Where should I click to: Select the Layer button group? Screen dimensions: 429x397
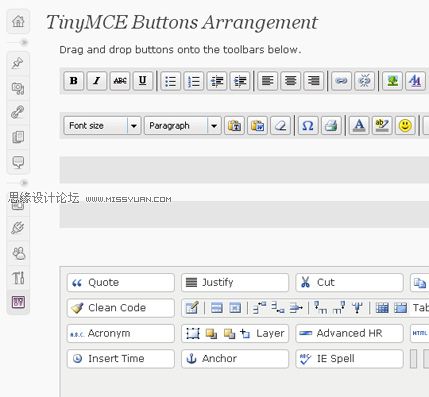click(235, 333)
